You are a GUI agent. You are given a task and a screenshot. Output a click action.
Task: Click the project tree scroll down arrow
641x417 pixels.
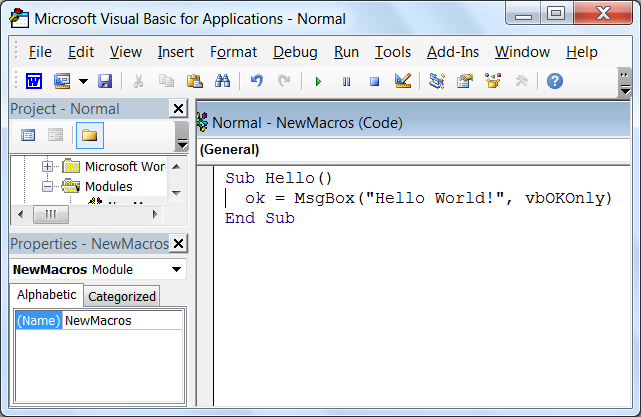(x=177, y=193)
